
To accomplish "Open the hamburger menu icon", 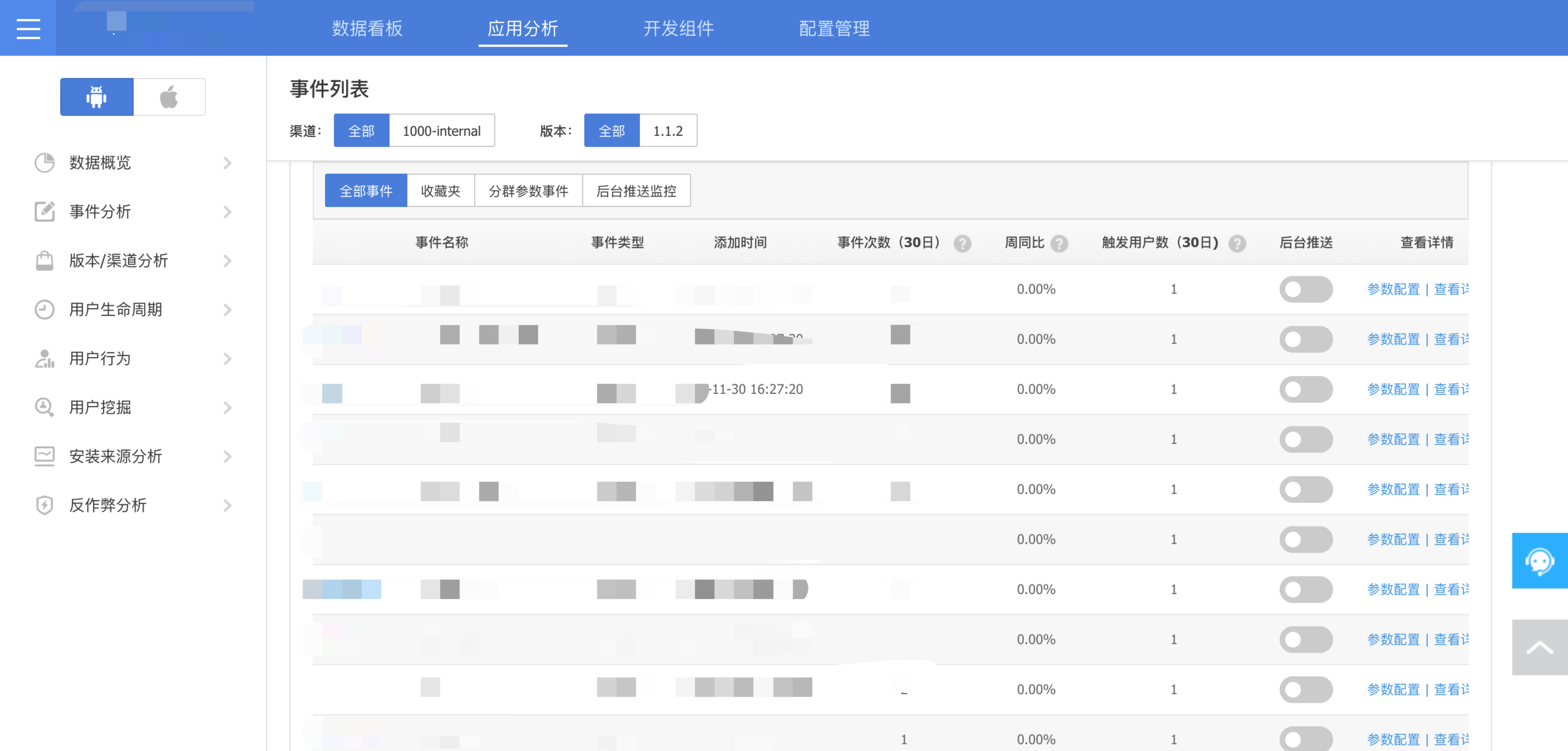I will coord(28,28).
